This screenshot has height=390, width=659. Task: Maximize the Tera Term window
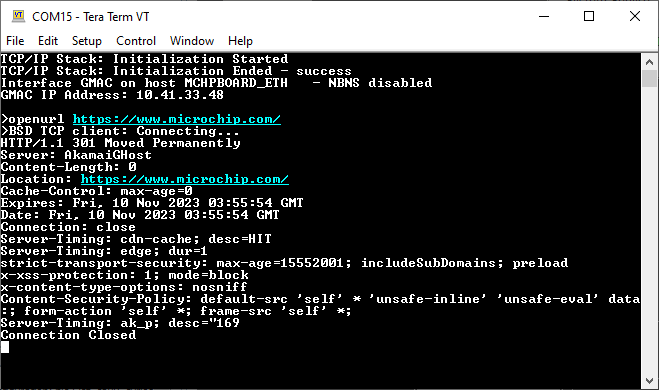pyautogui.click(x=589, y=16)
